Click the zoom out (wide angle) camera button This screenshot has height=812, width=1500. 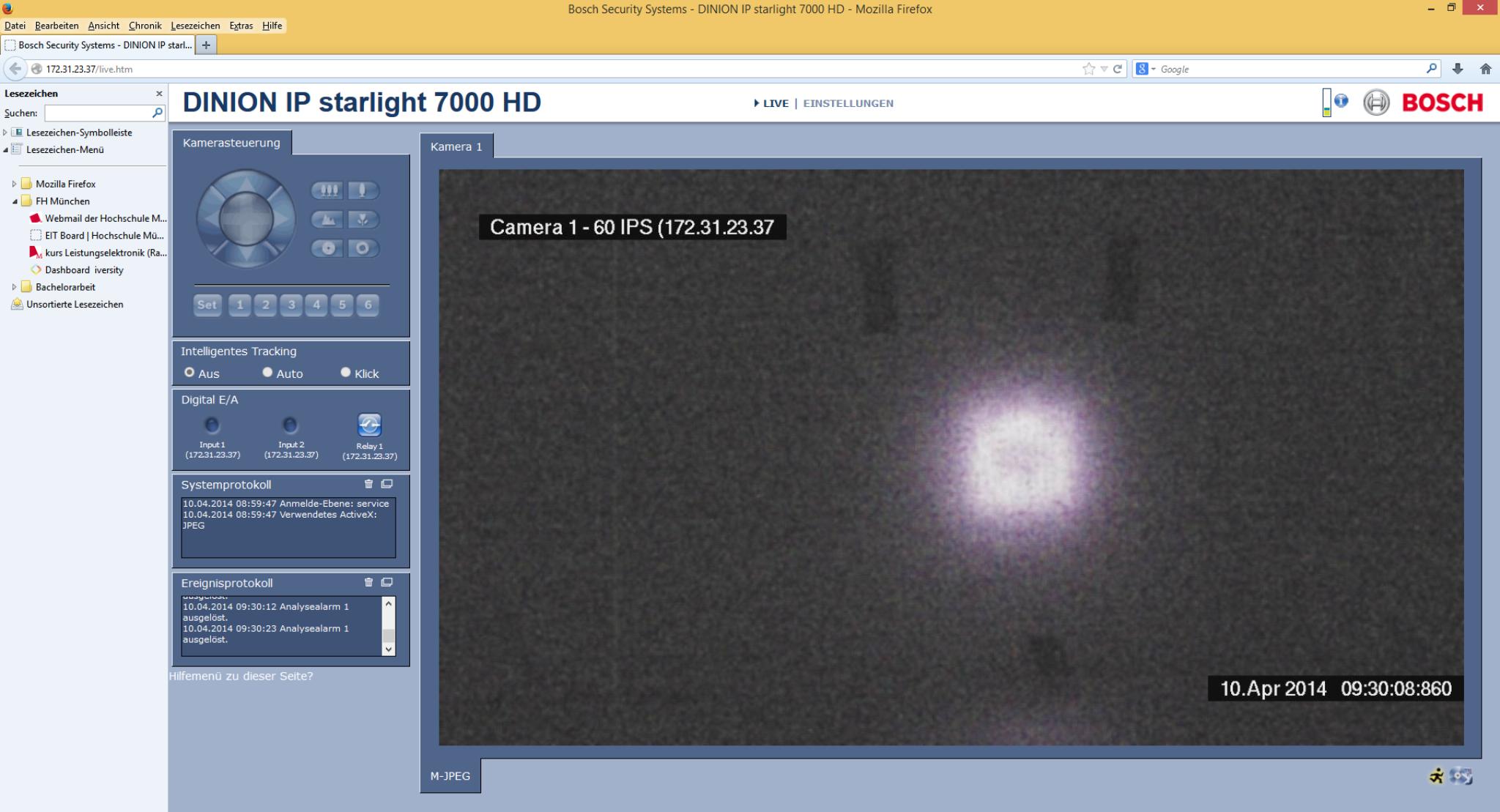click(327, 190)
